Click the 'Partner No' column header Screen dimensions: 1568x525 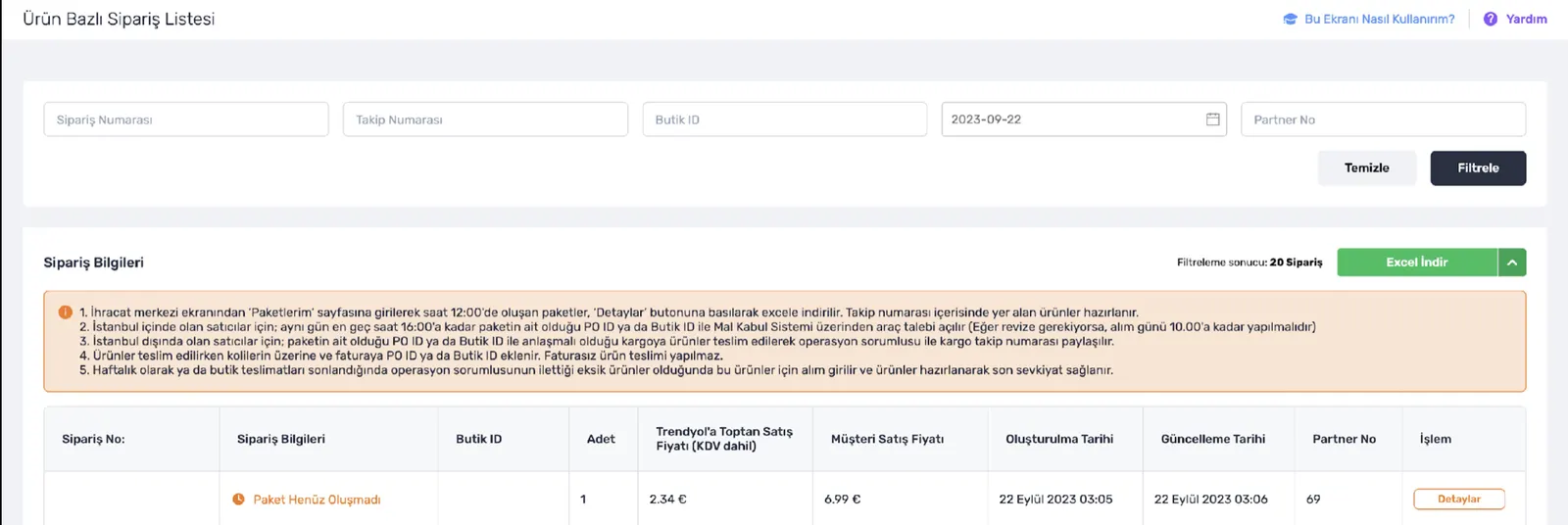[1345, 439]
